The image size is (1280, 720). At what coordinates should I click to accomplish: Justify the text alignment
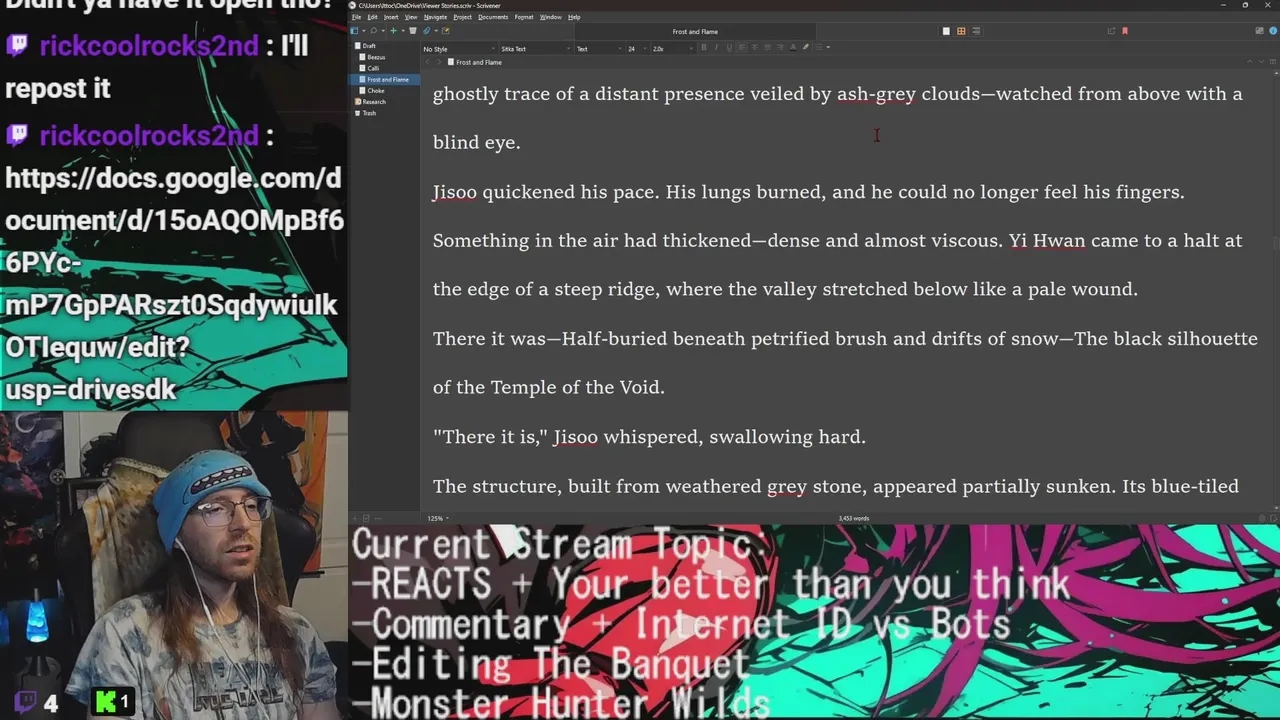pos(767,47)
